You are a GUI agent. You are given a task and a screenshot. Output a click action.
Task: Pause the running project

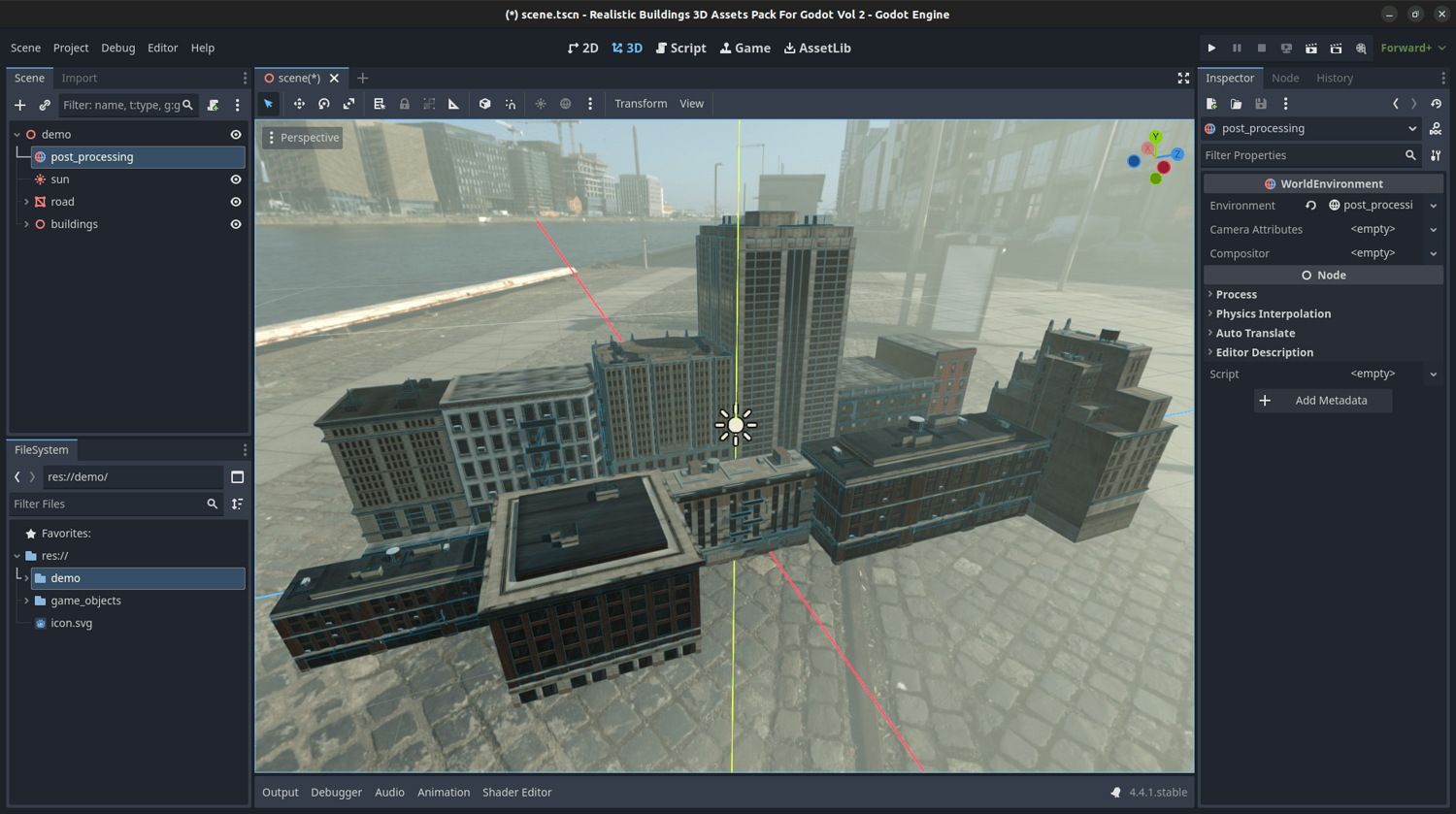tap(1237, 48)
